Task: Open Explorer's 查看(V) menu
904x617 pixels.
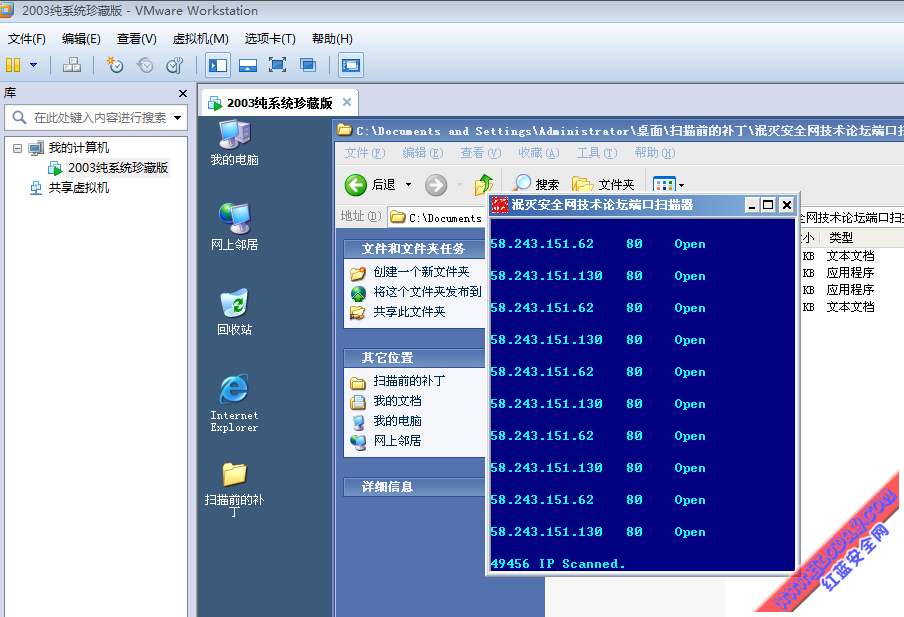Action: pyautogui.click(x=481, y=153)
